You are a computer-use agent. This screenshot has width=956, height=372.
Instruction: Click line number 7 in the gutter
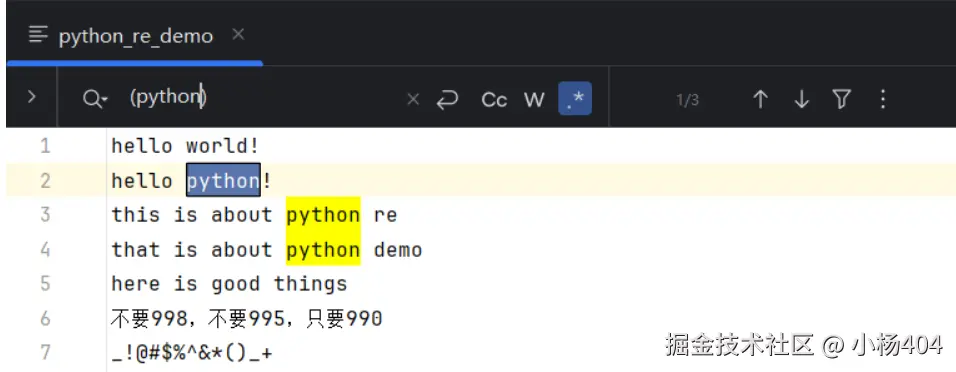coord(45,352)
